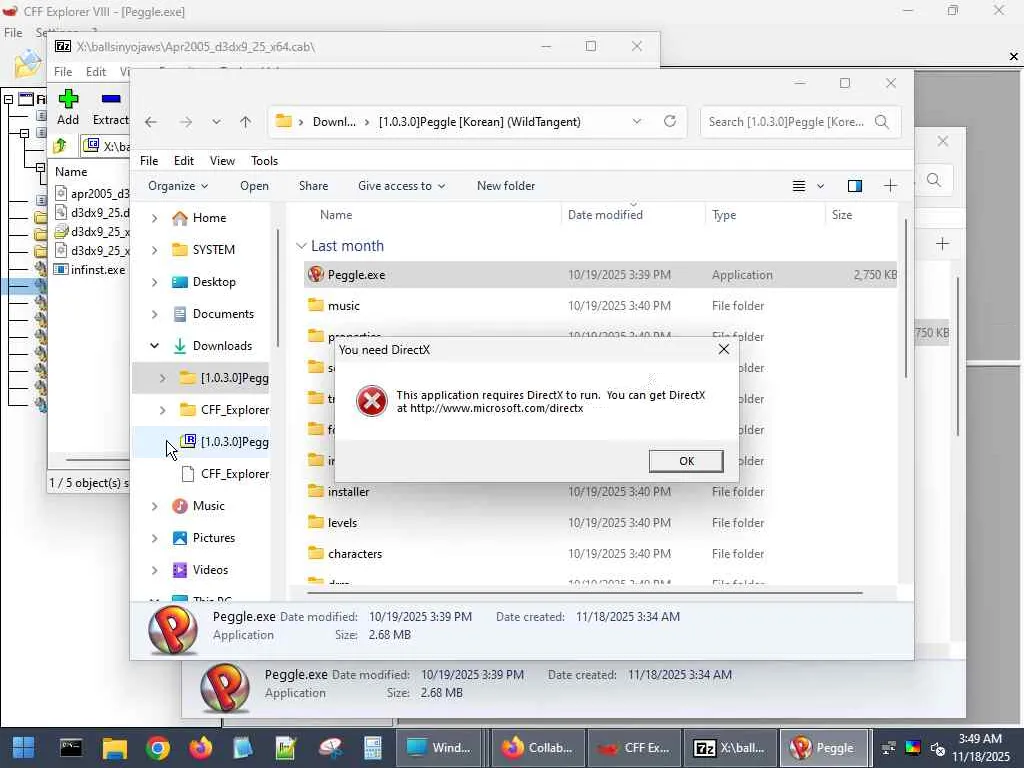Open the Organize dropdown
The height and width of the screenshot is (768, 1024).
coord(178,186)
